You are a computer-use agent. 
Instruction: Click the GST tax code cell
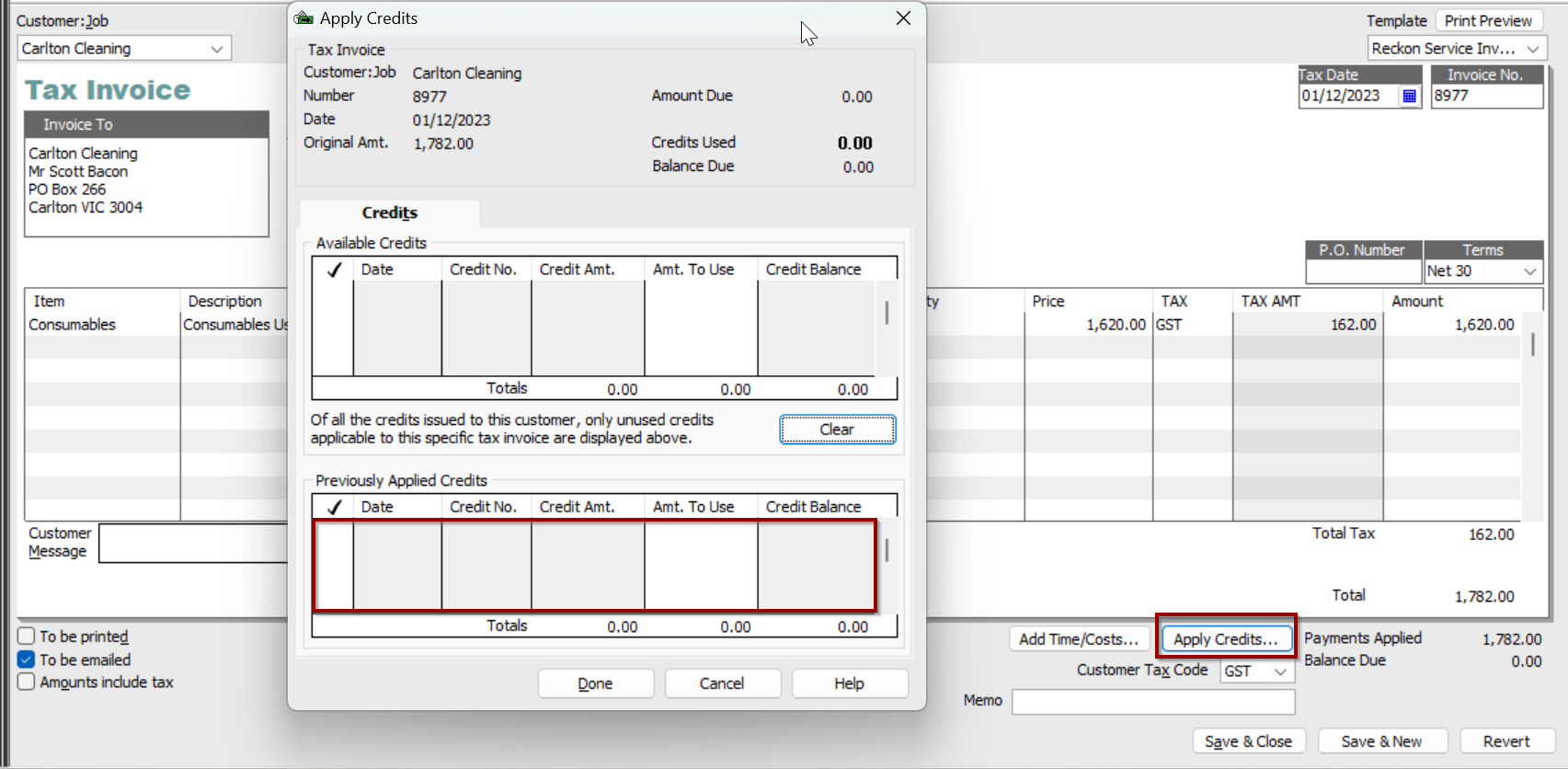[x=1192, y=325]
